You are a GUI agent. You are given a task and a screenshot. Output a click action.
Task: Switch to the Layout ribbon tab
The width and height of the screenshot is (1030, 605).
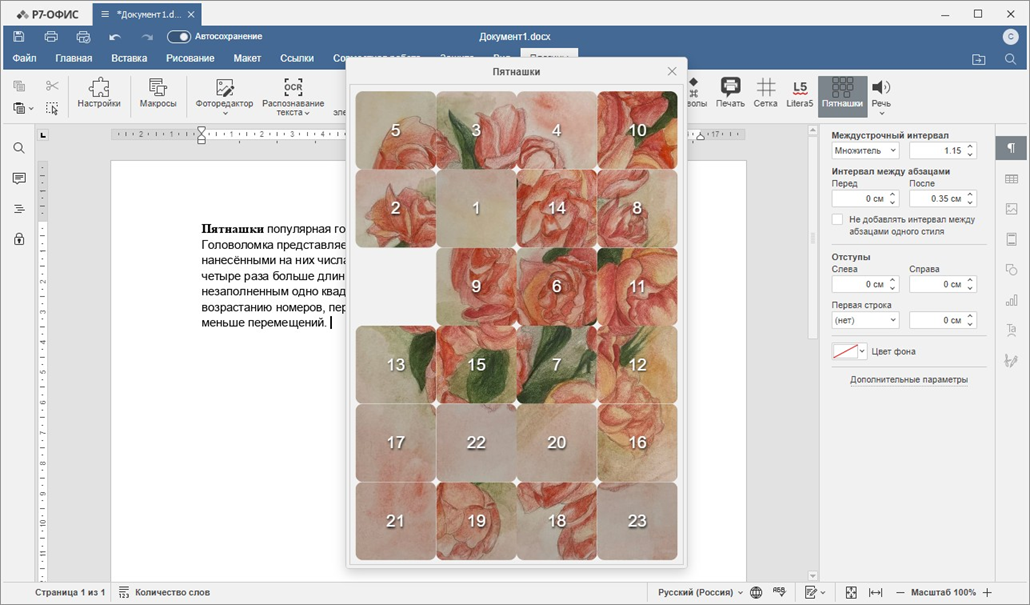coord(247,58)
